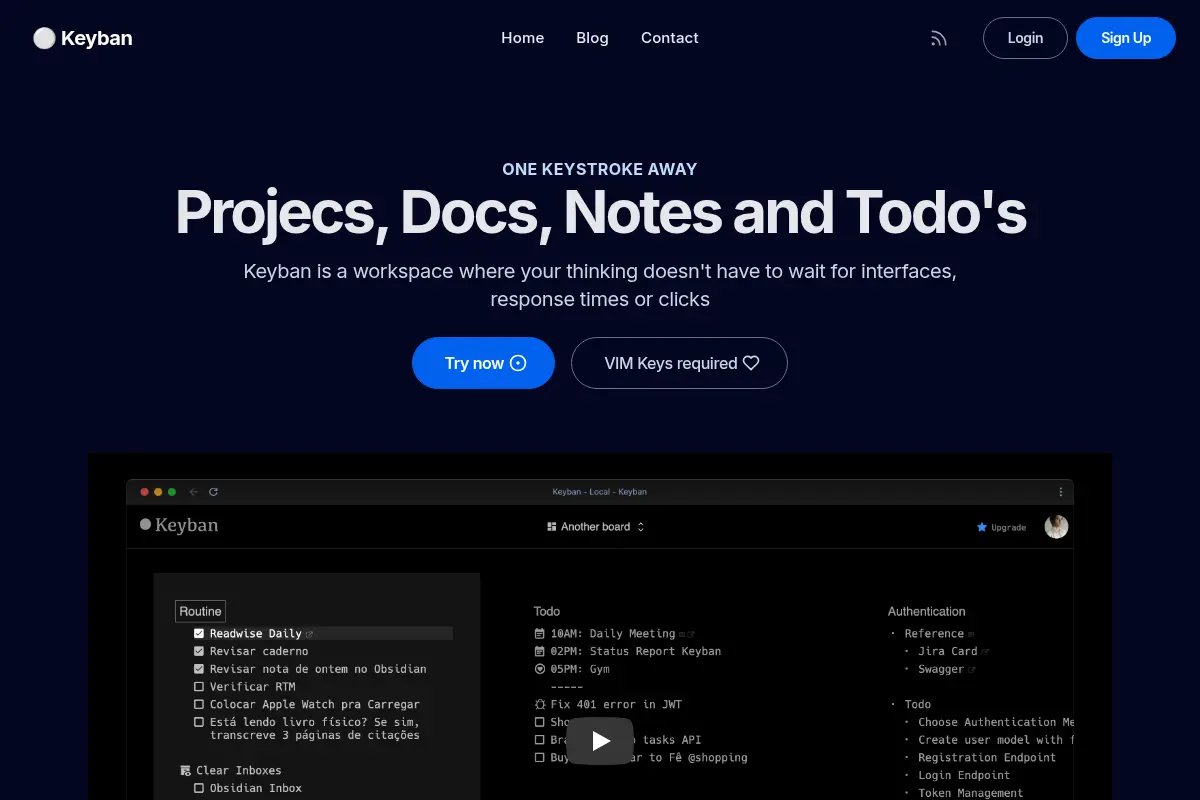
Task: Click the Keyban logo circle in header
Action: pyautogui.click(x=44, y=38)
